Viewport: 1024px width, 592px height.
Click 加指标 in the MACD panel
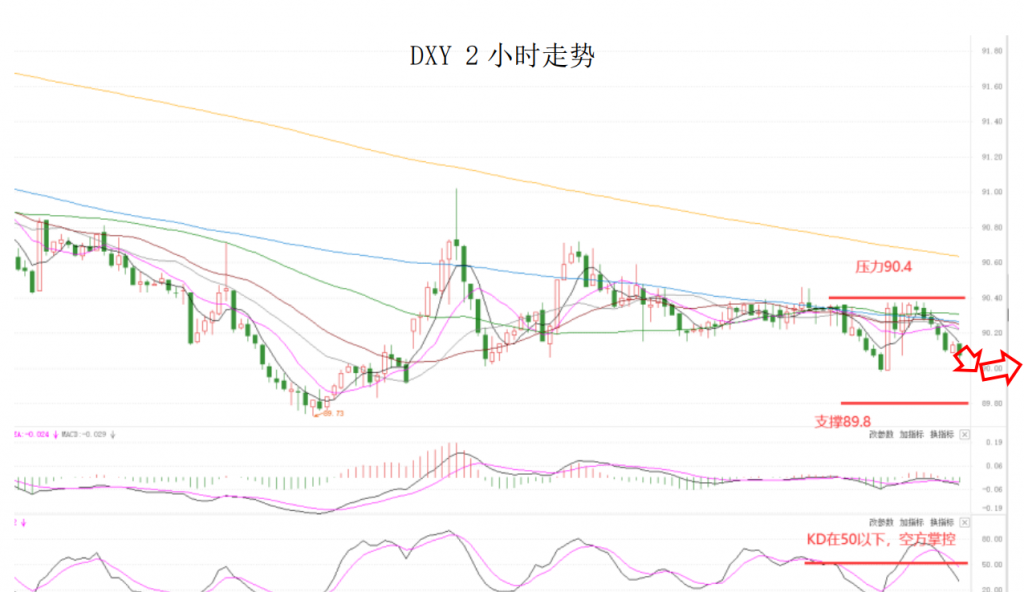911,435
